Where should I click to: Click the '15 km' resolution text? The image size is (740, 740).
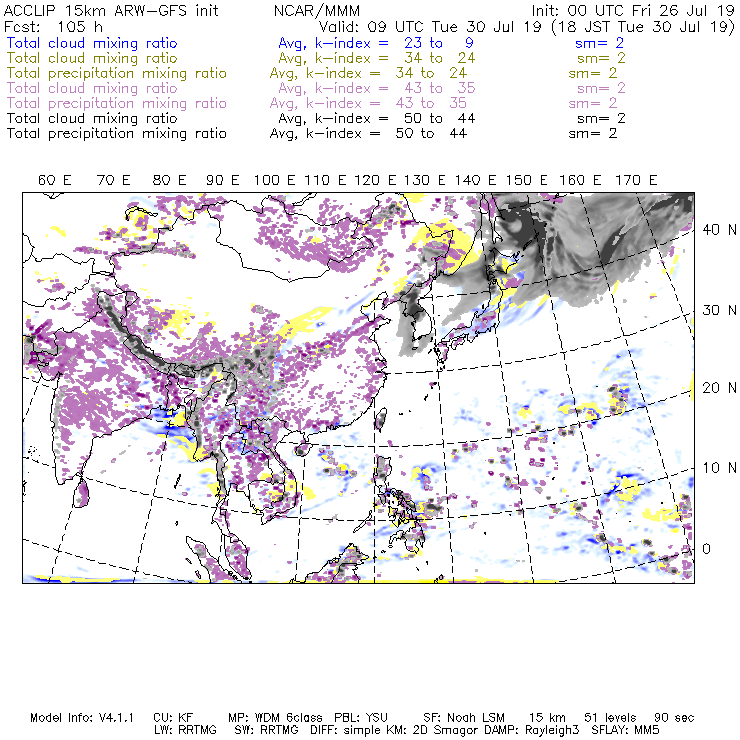click(x=547, y=718)
